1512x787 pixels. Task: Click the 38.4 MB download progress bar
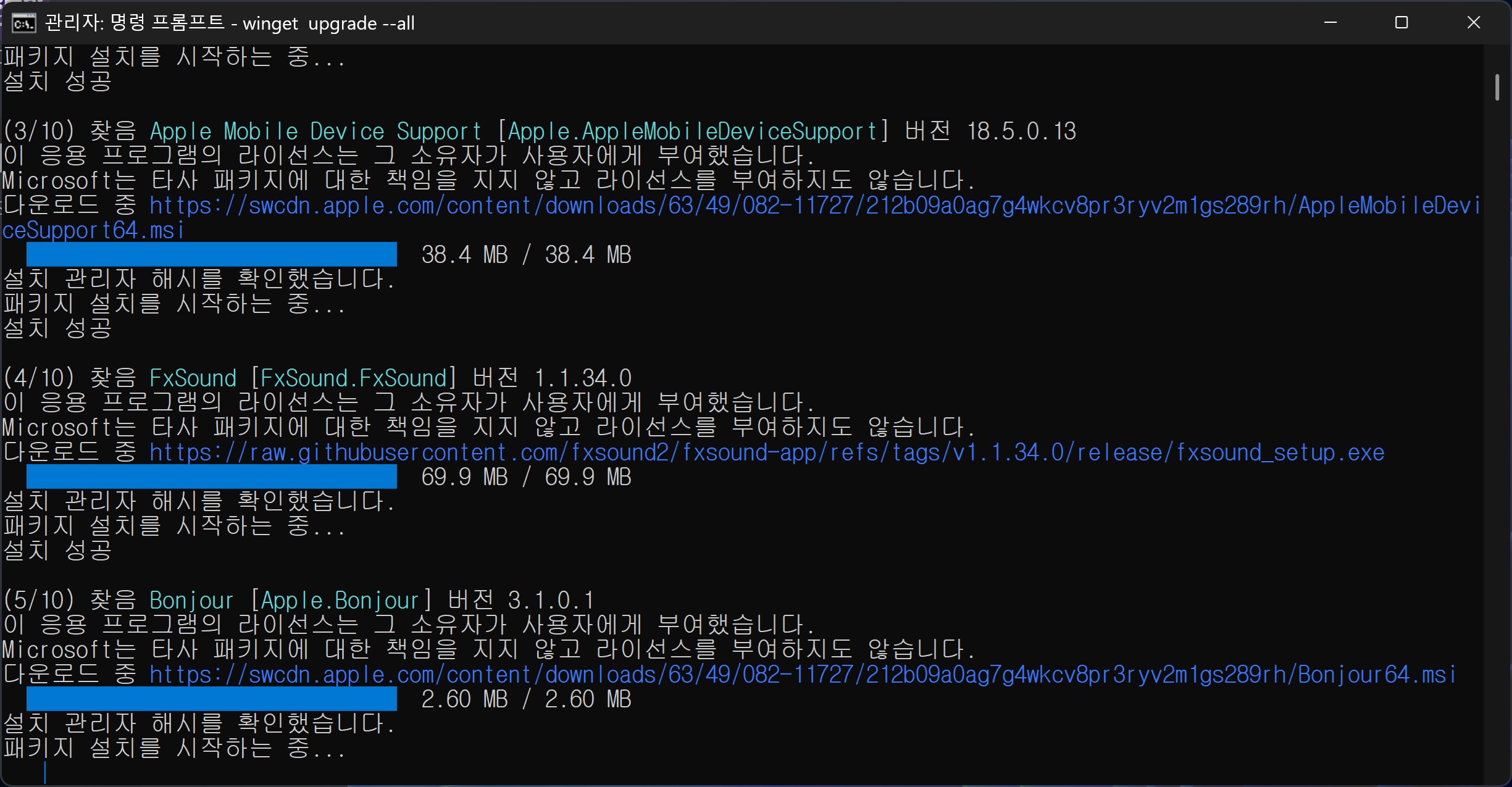[211, 254]
